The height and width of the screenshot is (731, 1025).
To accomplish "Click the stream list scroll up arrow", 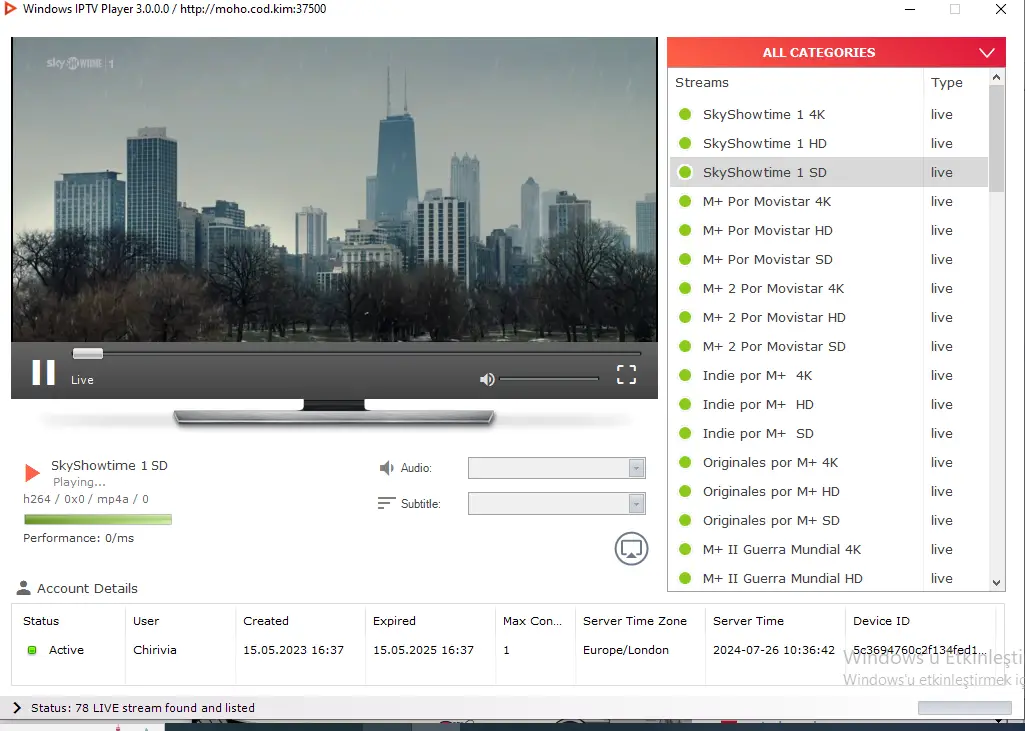I will (996, 77).
